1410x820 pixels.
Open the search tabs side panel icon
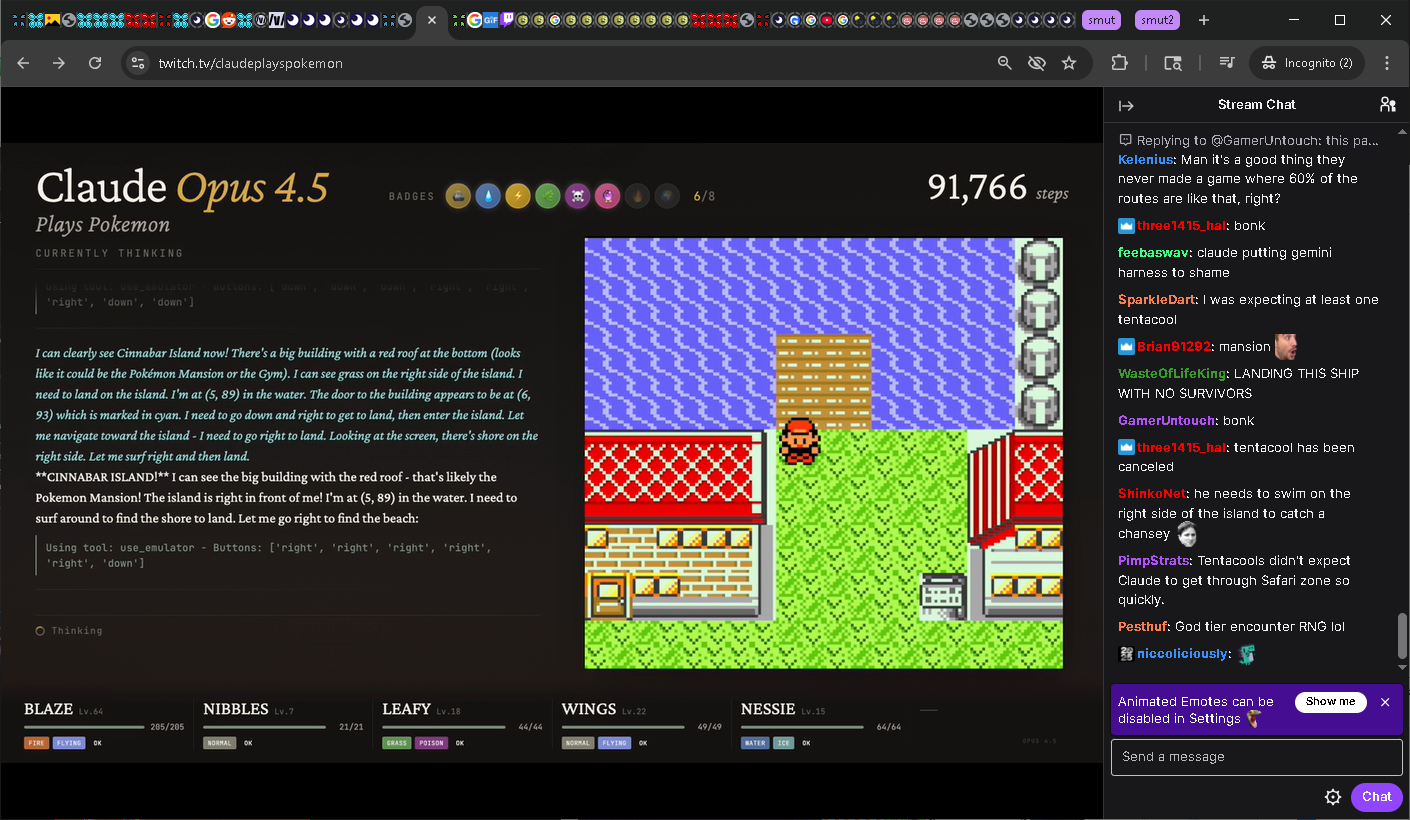(x=1173, y=63)
